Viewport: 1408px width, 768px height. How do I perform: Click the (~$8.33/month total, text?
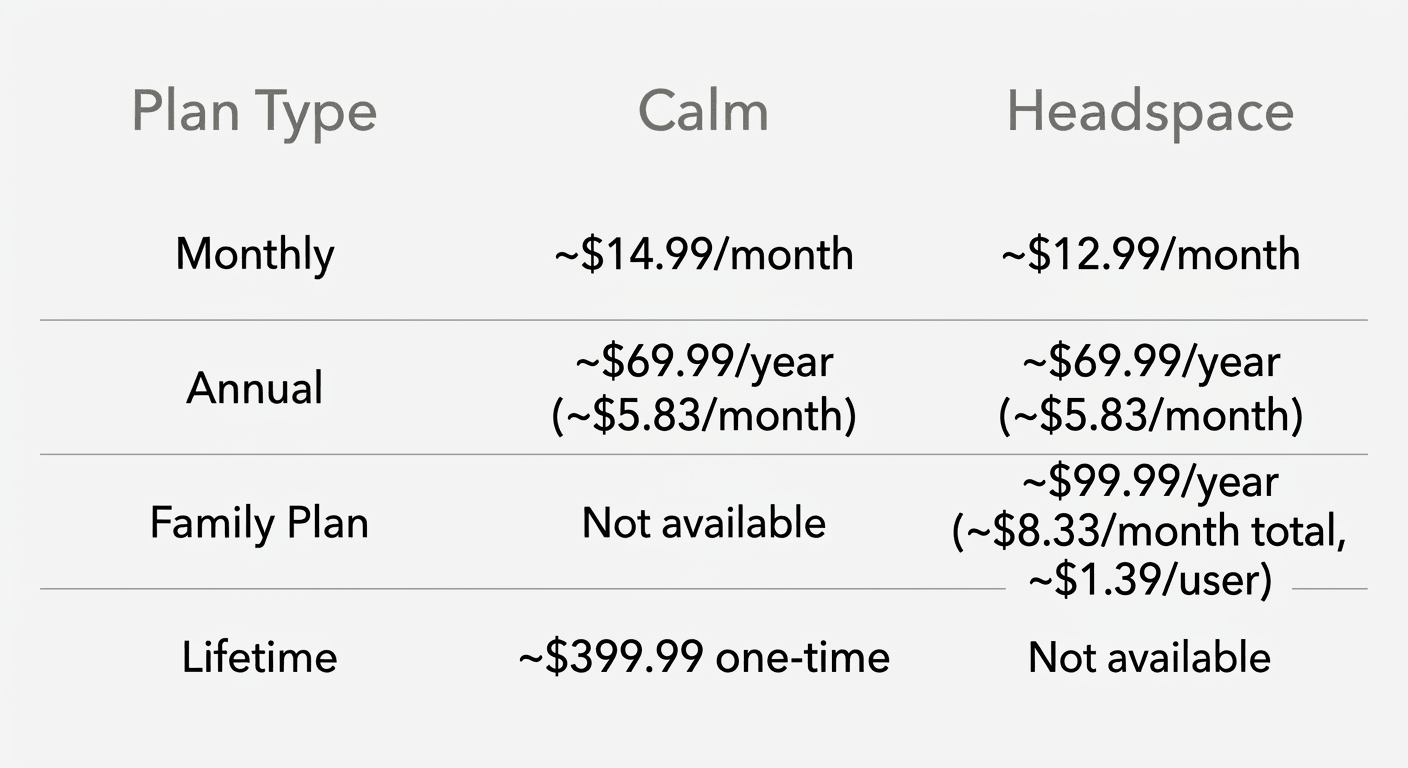click(1150, 531)
